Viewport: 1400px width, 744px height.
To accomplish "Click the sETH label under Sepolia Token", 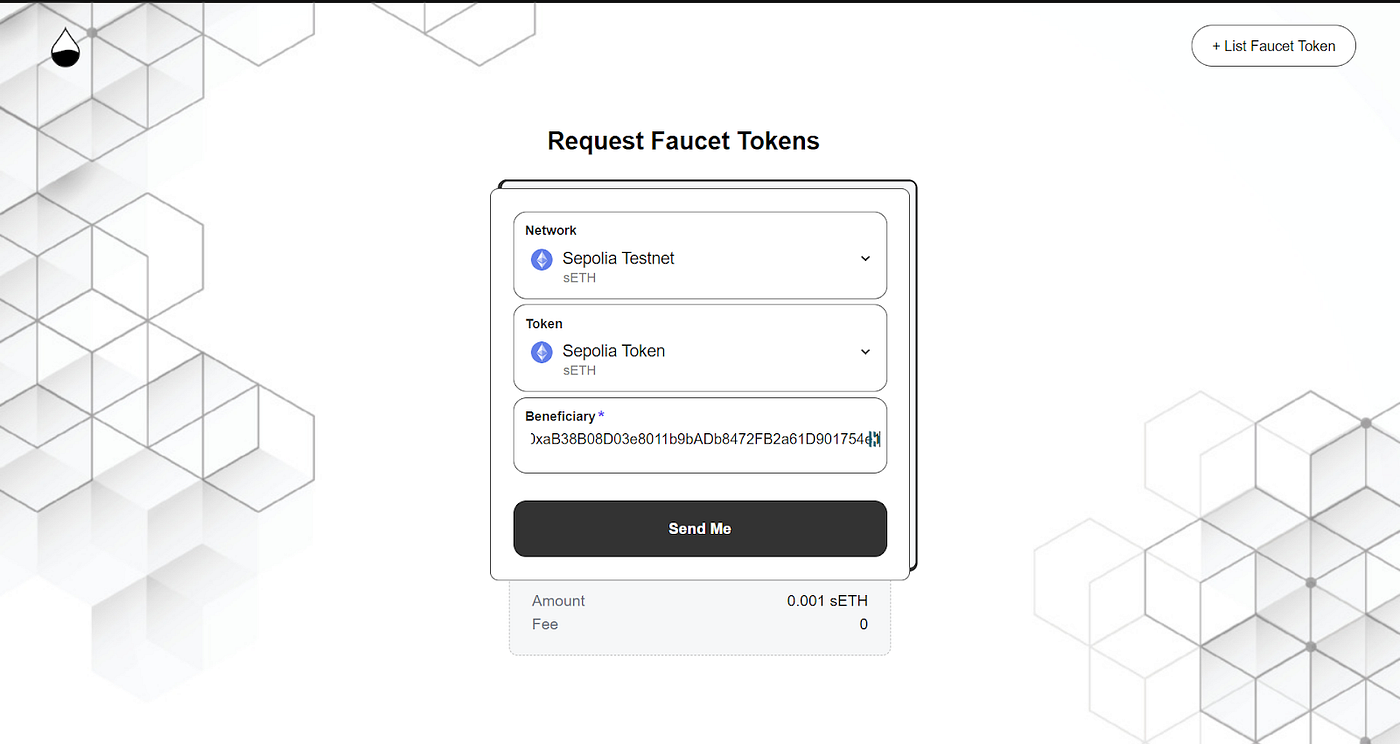I will 579,370.
